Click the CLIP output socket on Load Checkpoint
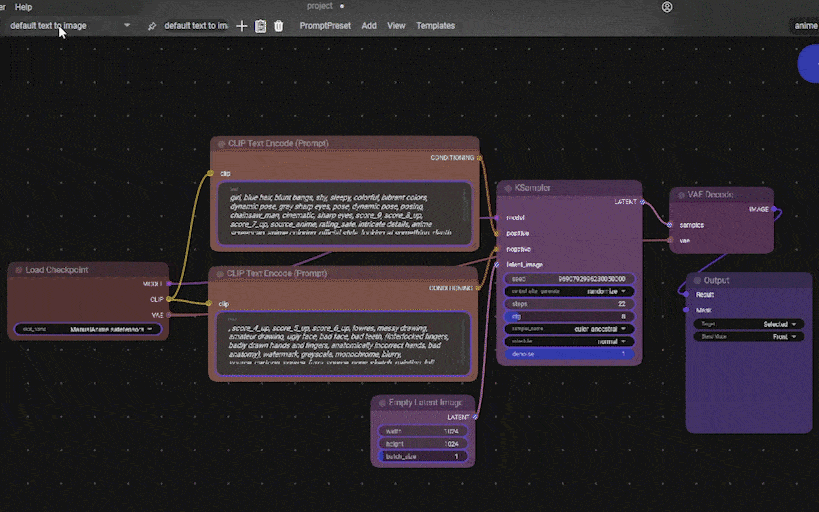Image resolution: width=819 pixels, height=512 pixels. click(169, 299)
